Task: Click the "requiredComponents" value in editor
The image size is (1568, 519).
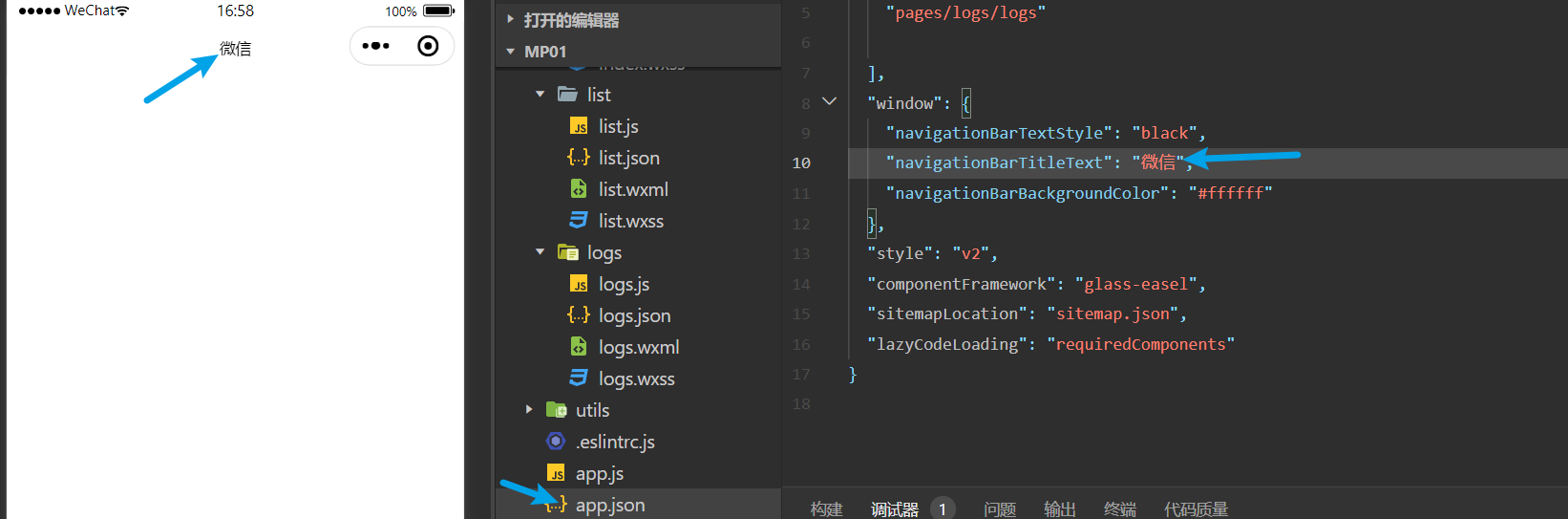Action: [1141, 344]
